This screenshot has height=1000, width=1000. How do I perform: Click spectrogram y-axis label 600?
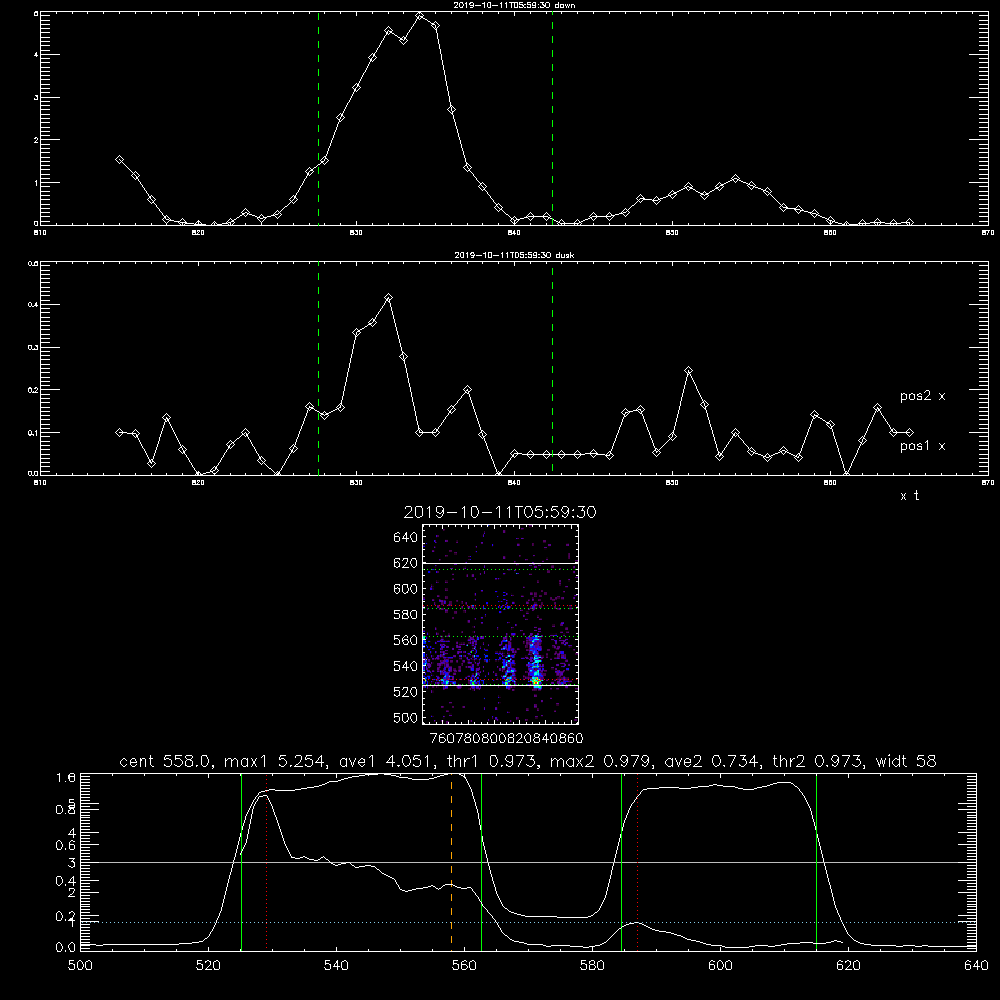[x=405, y=589]
